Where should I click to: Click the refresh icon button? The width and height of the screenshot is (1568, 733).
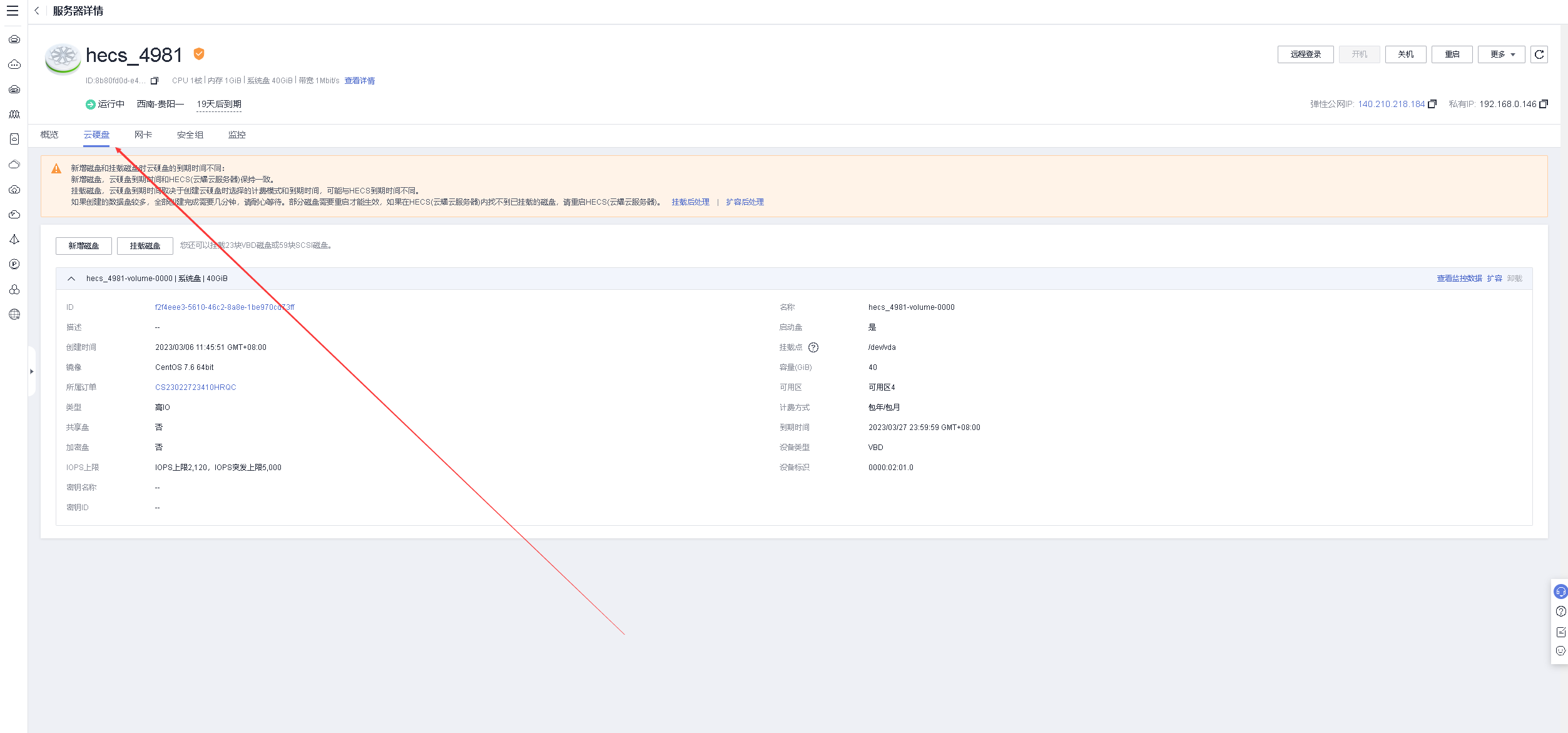click(x=1539, y=54)
